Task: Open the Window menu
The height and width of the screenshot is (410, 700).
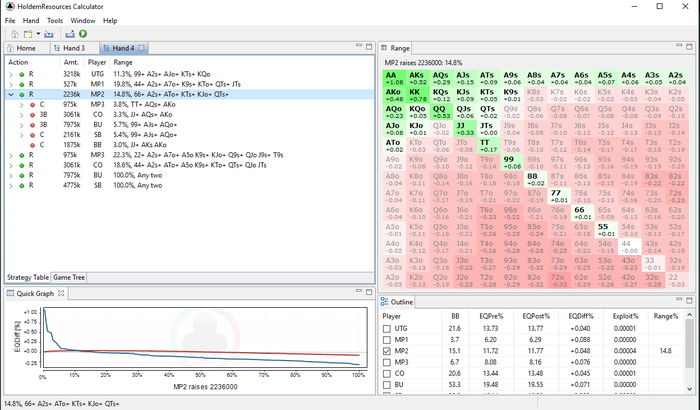Action: coord(83,21)
